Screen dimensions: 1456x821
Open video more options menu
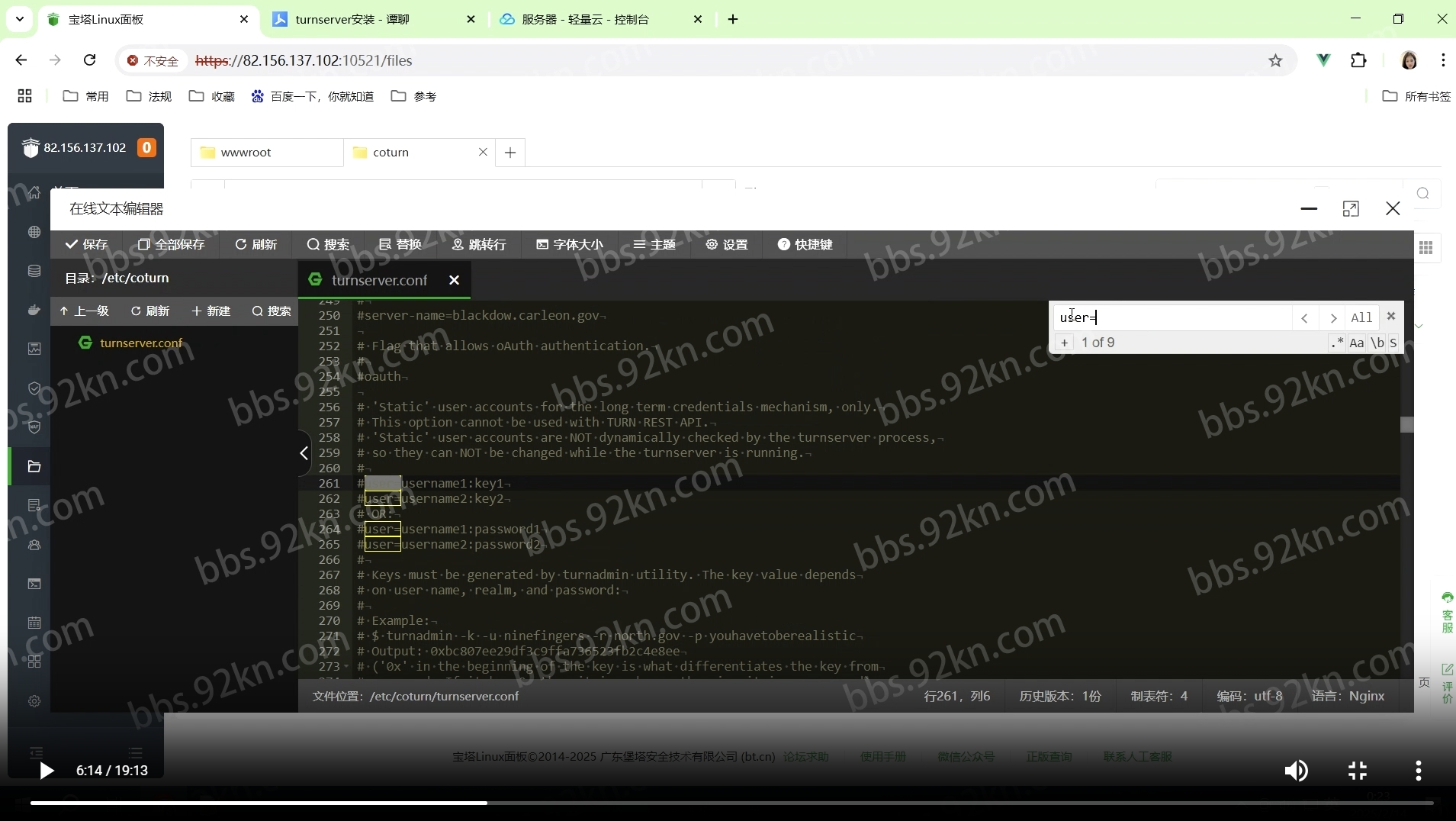tap(1418, 771)
